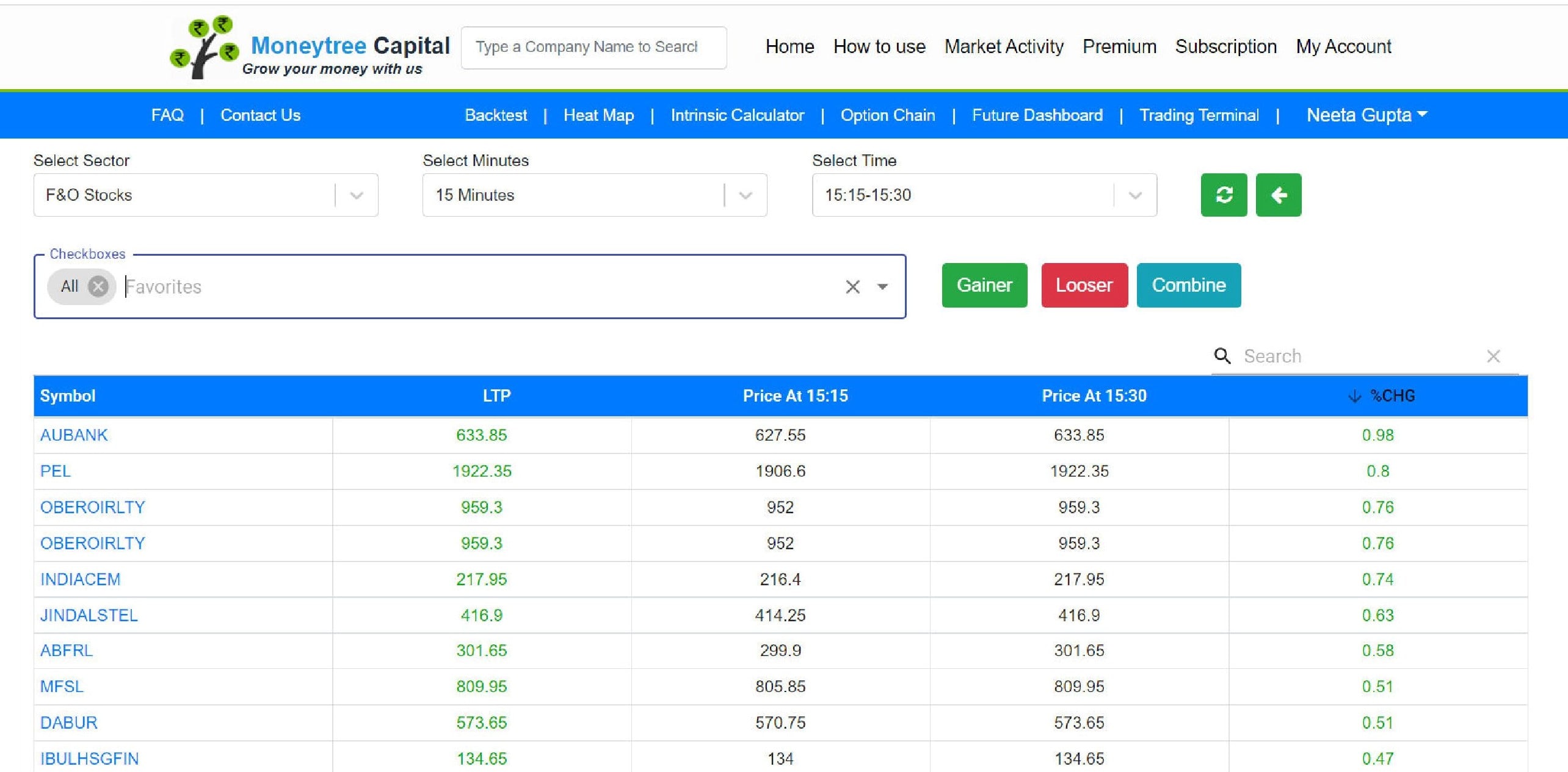Open the PEL symbol link
This screenshot has width=1568, height=772.
(x=56, y=471)
